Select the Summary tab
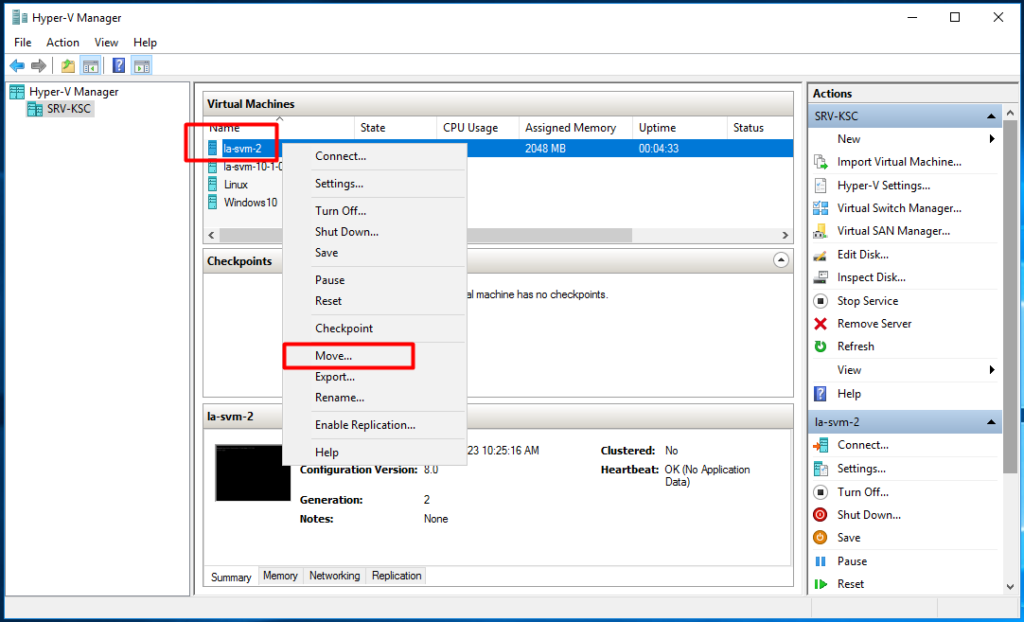Screen dimensions: 1024x622 click(x=231, y=577)
